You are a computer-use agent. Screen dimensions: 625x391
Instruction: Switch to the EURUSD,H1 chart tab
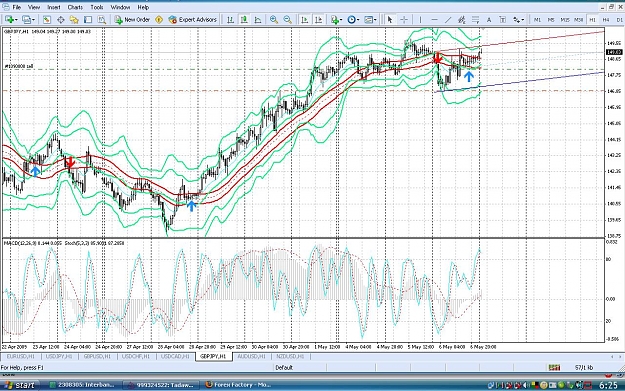pos(21,356)
